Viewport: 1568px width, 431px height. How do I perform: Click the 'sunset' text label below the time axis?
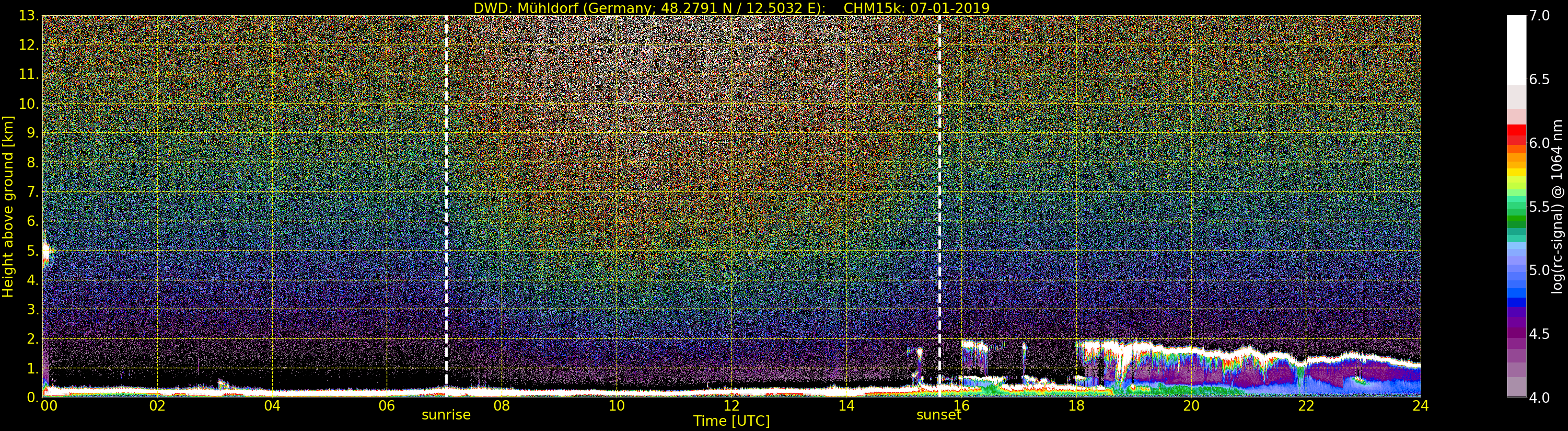coord(939,415)
